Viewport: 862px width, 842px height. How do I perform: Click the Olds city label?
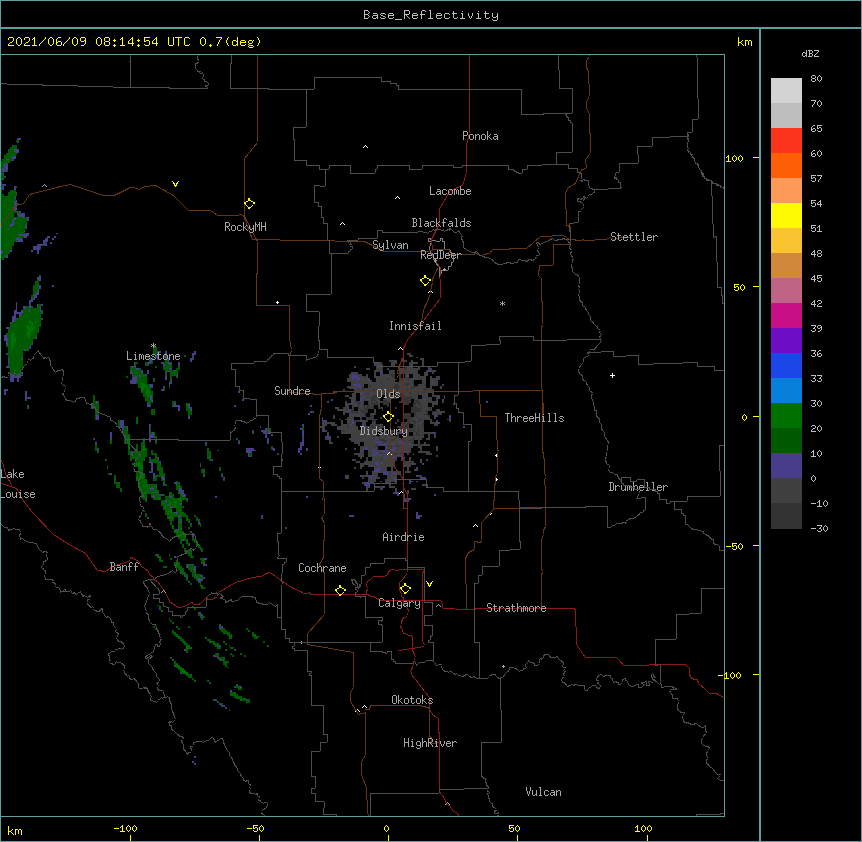click(388, 394)
